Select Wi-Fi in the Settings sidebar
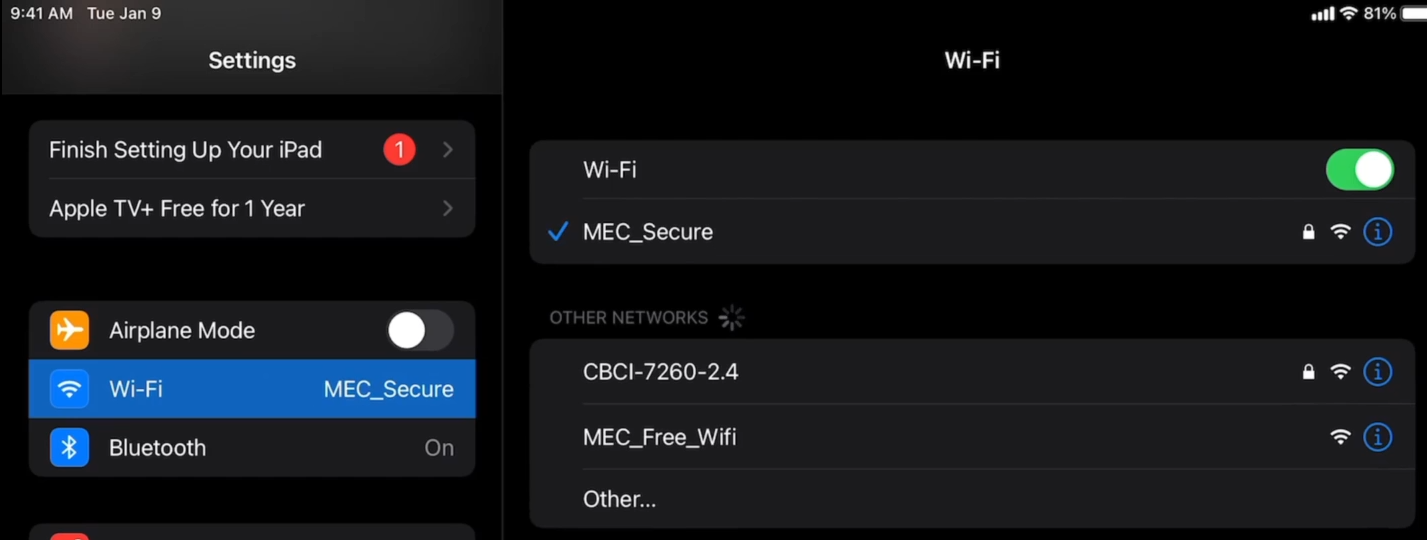This screenshot has height=540, width=1427. click(x=250, y=389)
